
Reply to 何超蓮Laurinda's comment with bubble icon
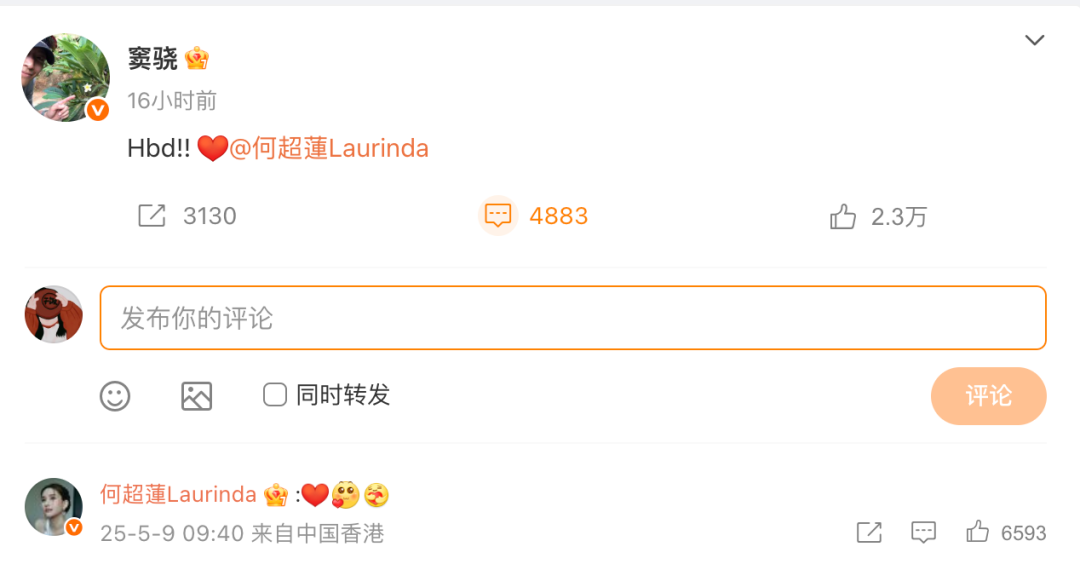click(x=923, y=532)
